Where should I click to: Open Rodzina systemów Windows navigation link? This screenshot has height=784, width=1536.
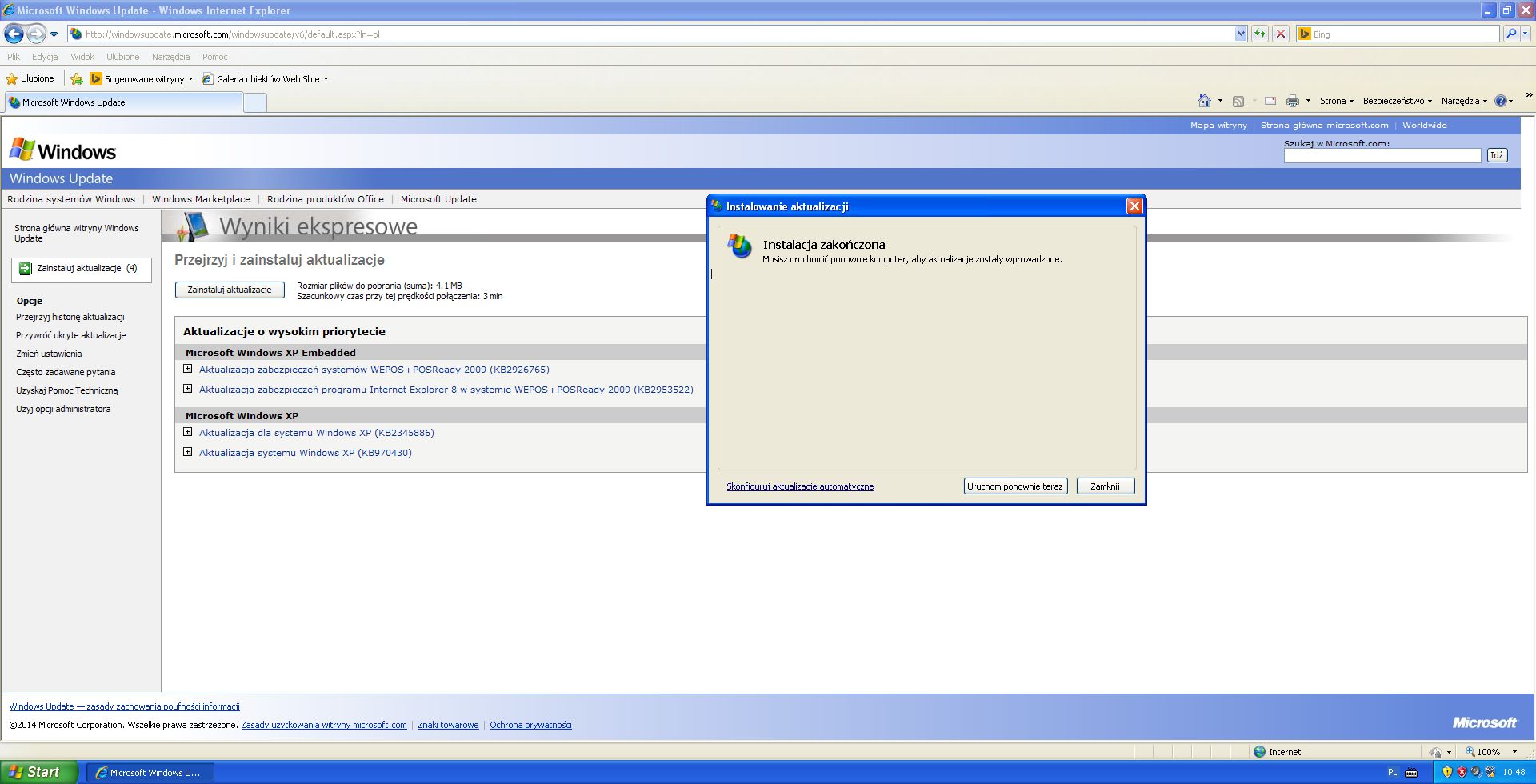tap(71, 199)
